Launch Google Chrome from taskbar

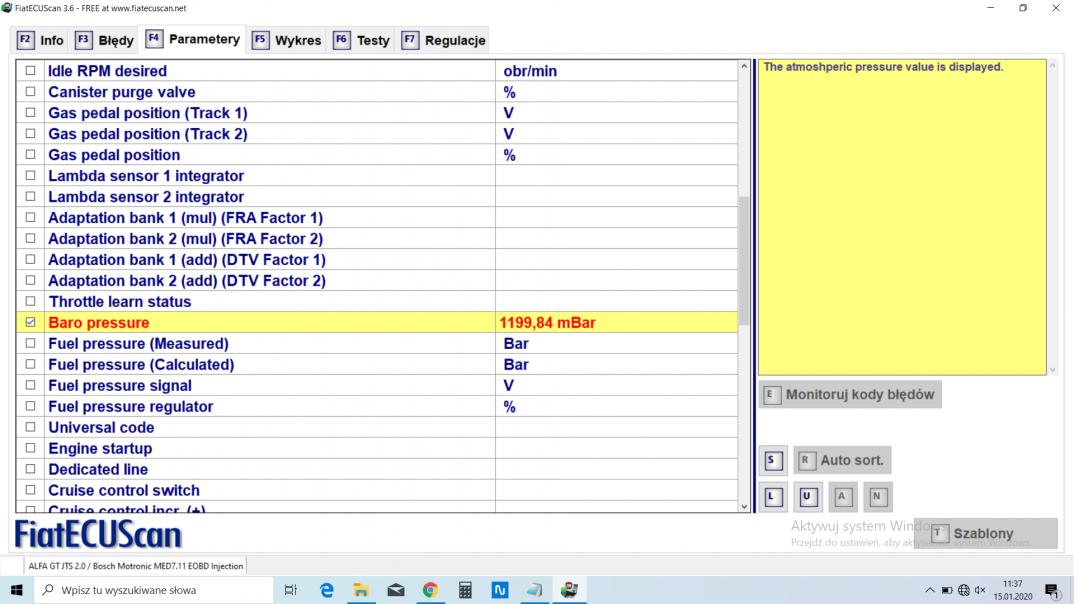[430, 590]
